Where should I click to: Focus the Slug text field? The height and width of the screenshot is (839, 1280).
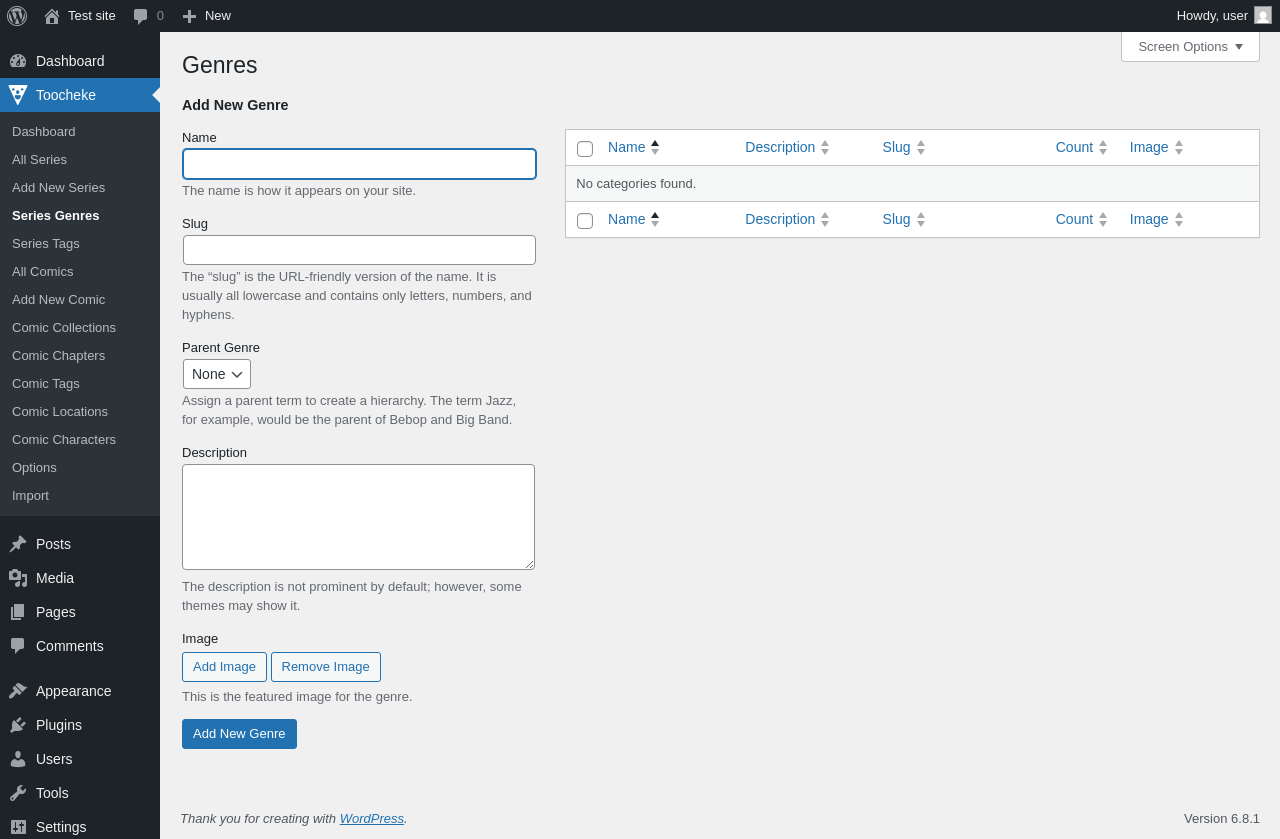359,250
